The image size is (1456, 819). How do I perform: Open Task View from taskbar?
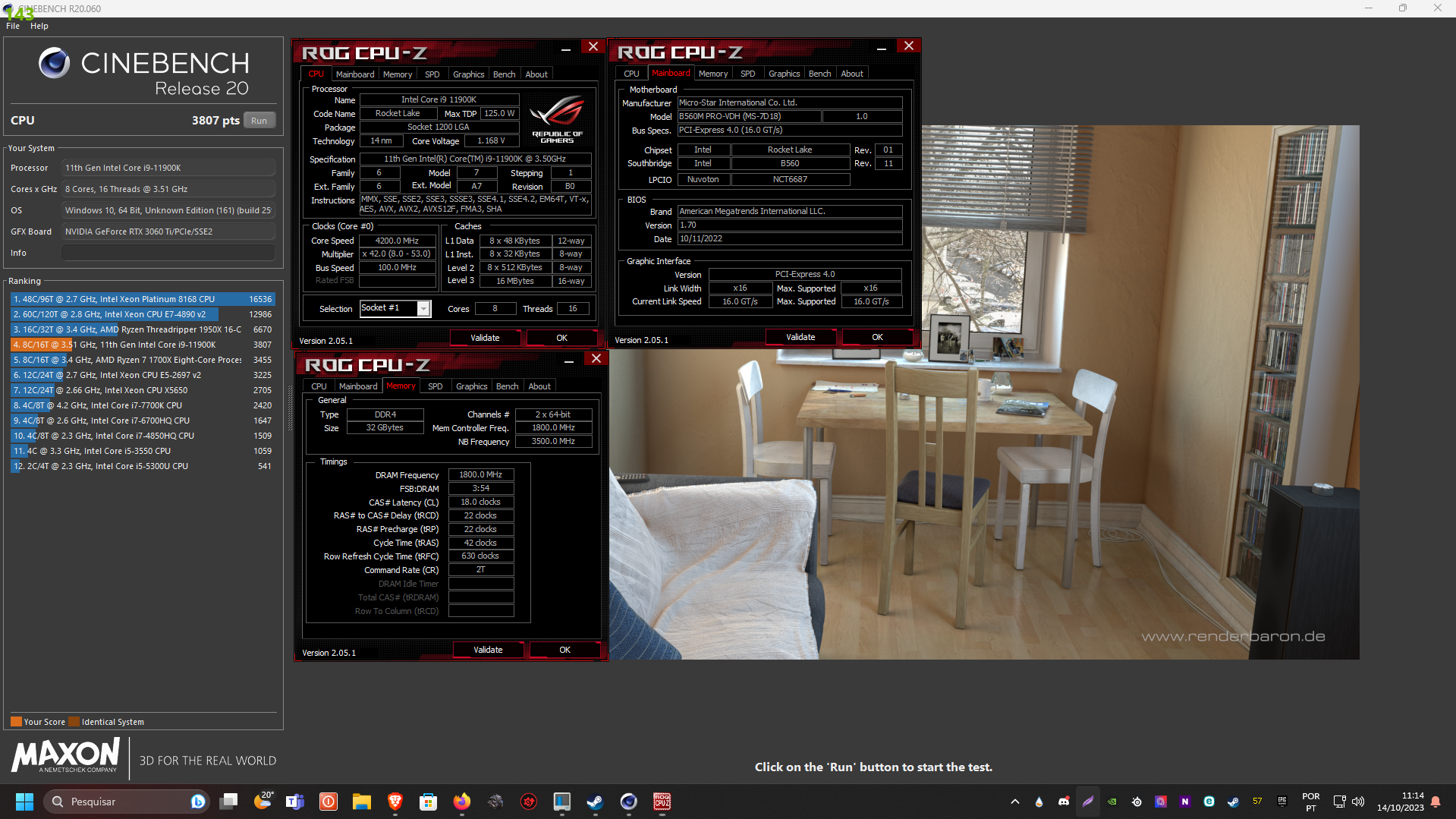click(x=228, y=802)
